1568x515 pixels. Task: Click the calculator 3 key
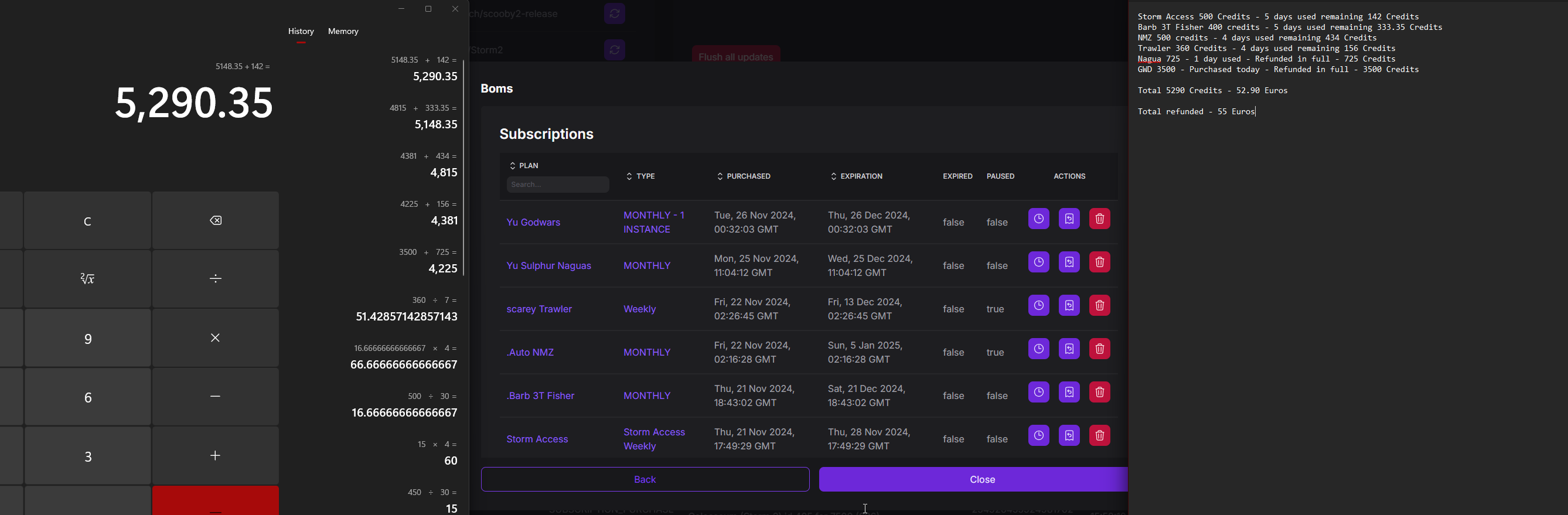88,455
